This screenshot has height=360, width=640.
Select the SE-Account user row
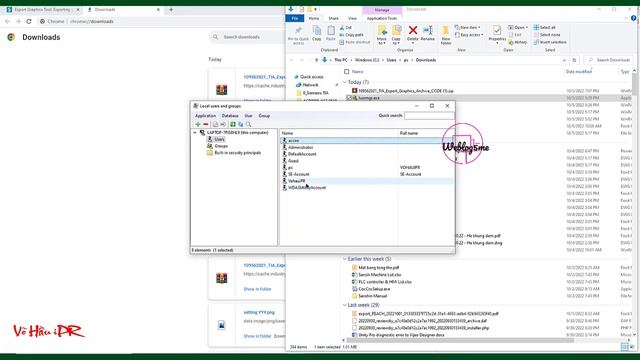(367, 174)
